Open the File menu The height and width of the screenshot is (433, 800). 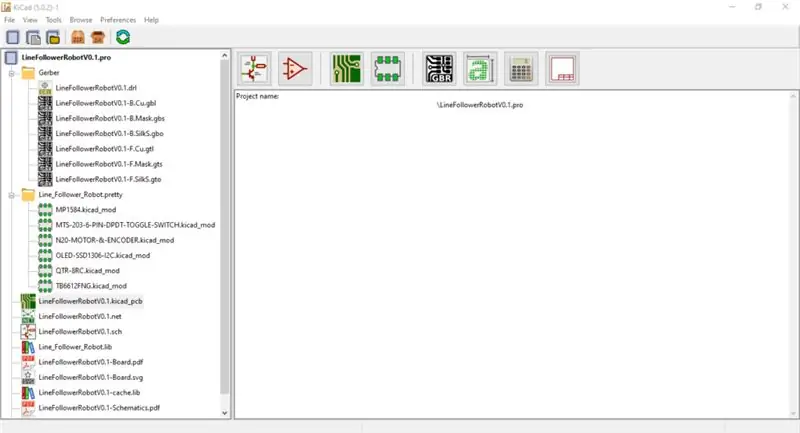point(9,20)
